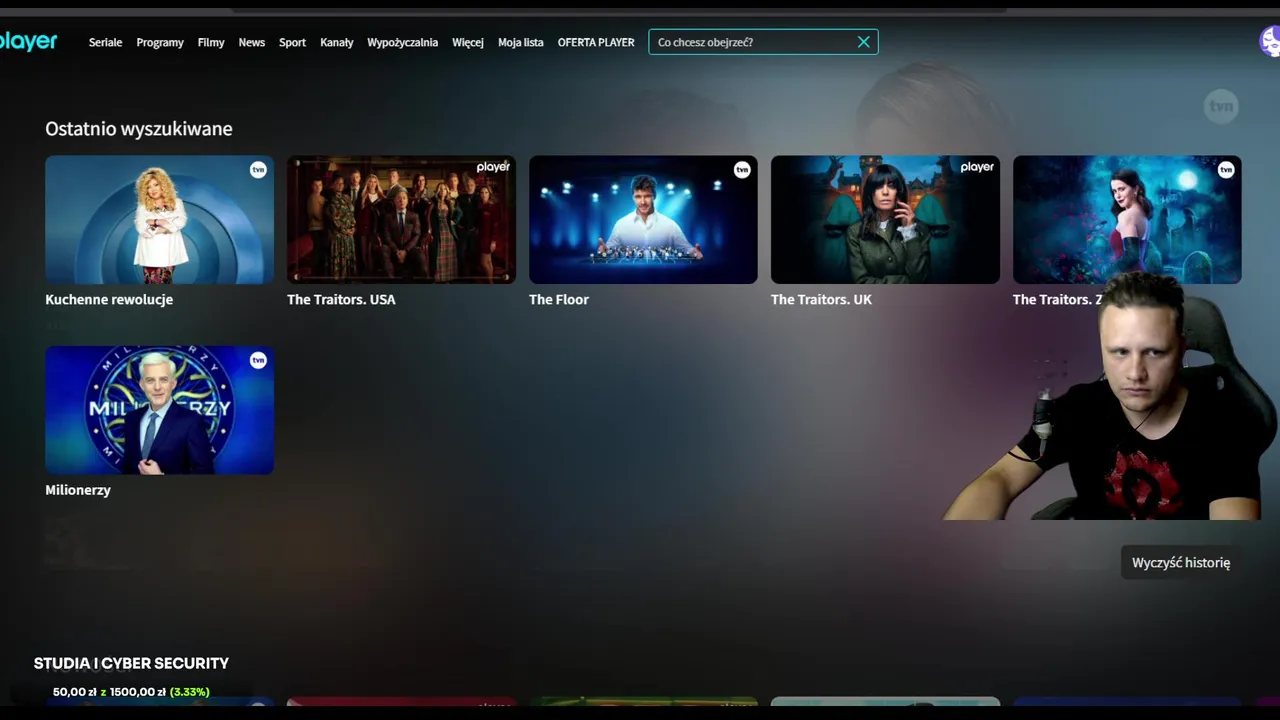Viewport: 1280px width, 720px height.
Task: Click the 'The Traitors. USA' title text
Action: tap(341, 299)
